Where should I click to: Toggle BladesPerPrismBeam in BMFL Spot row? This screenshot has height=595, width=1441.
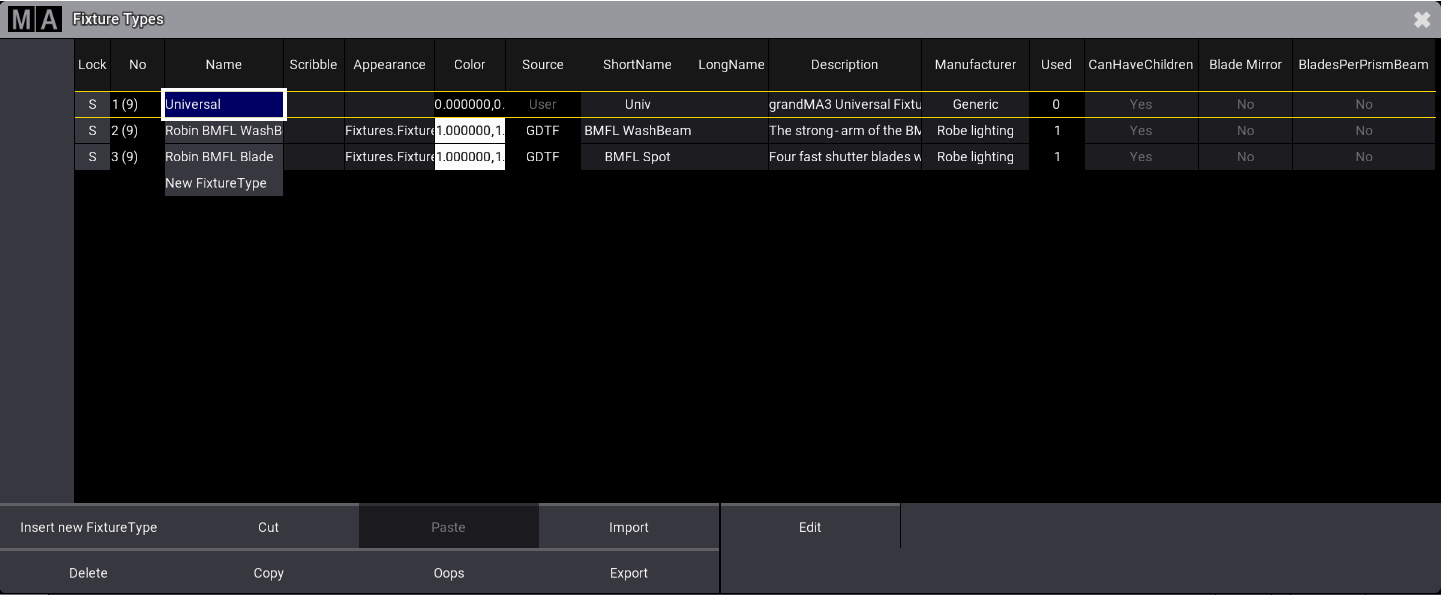point(1364,157)
